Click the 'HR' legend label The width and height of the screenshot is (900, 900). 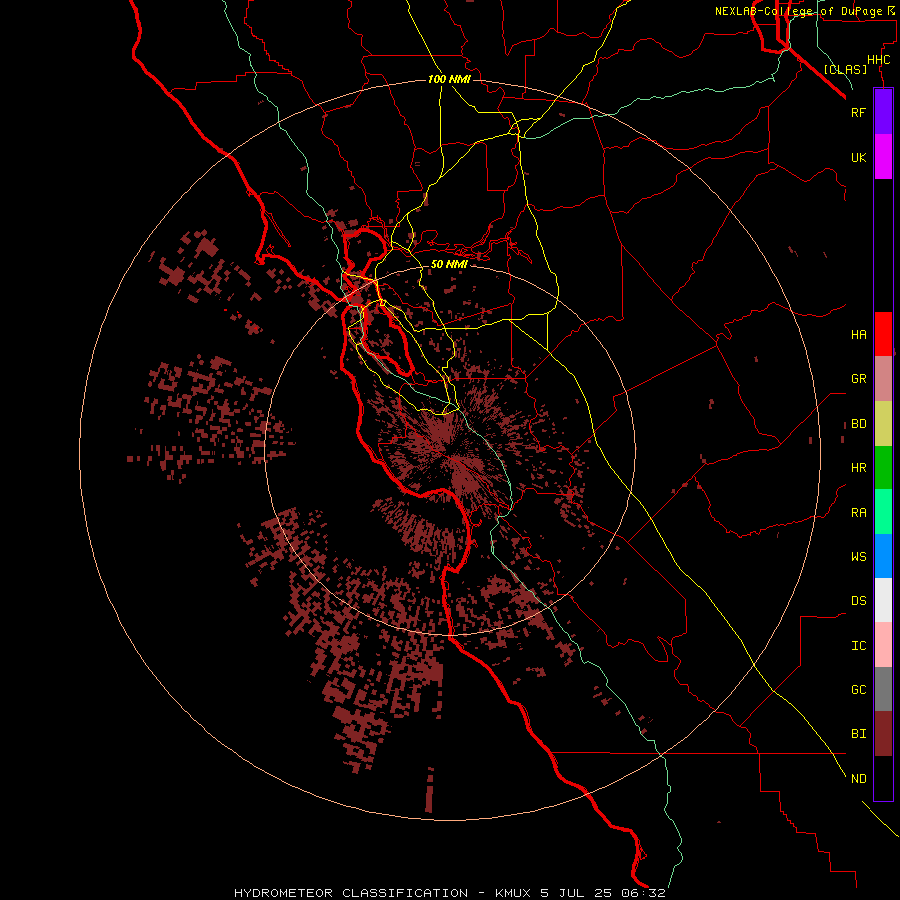click(x=858, y=468)
